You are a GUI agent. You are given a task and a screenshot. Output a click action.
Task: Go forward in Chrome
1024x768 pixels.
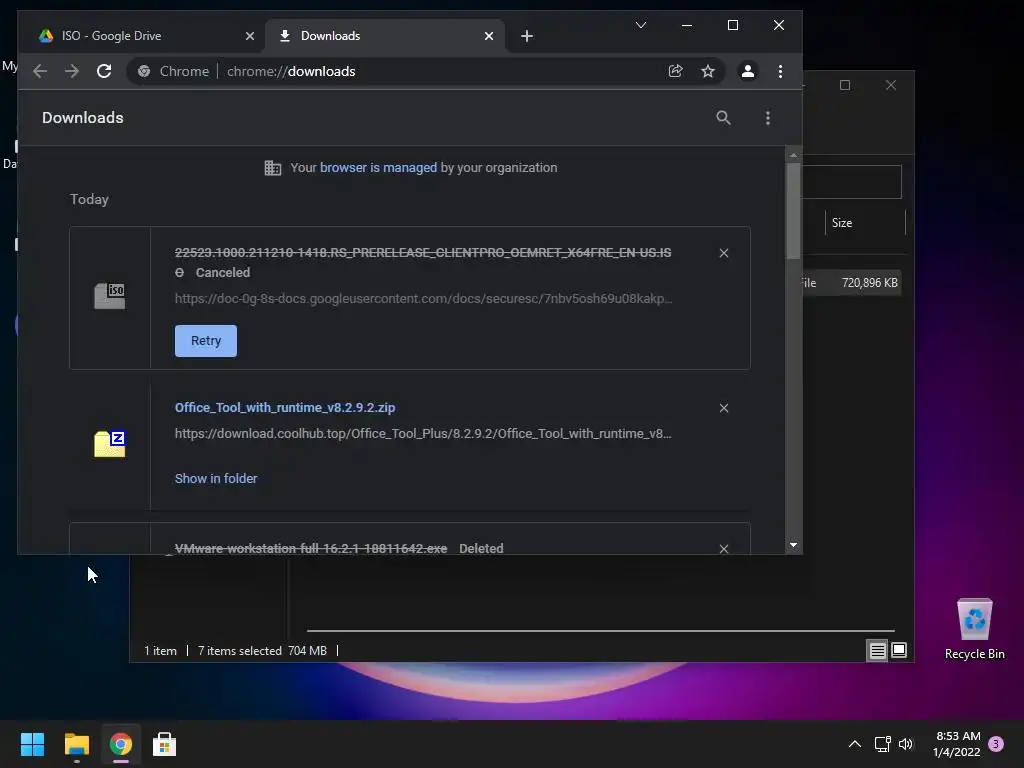[x=72, y=71]
